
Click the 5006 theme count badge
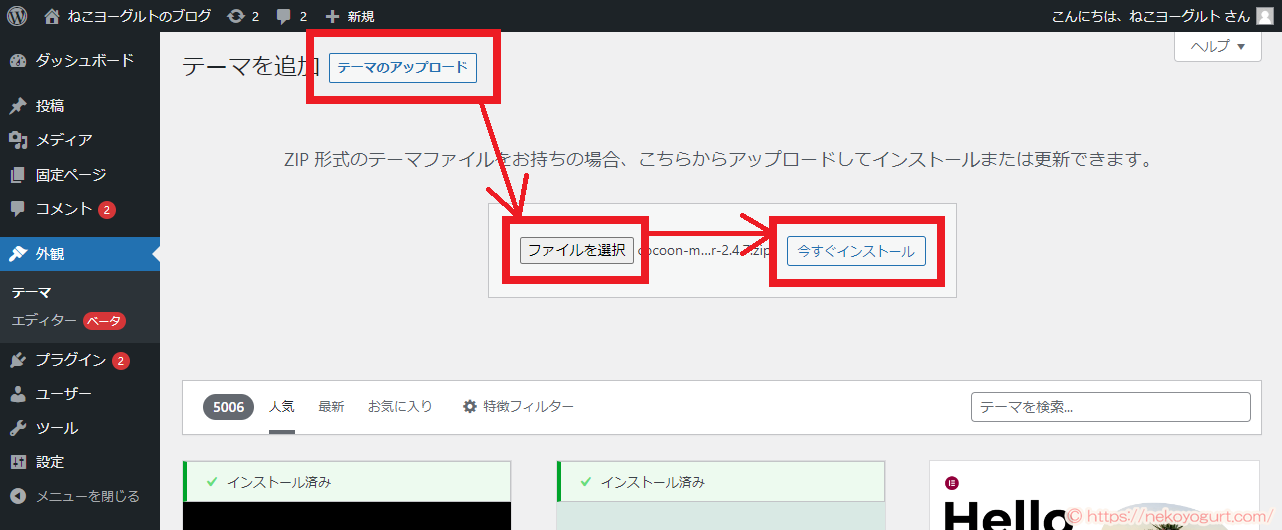pos(228,407)
